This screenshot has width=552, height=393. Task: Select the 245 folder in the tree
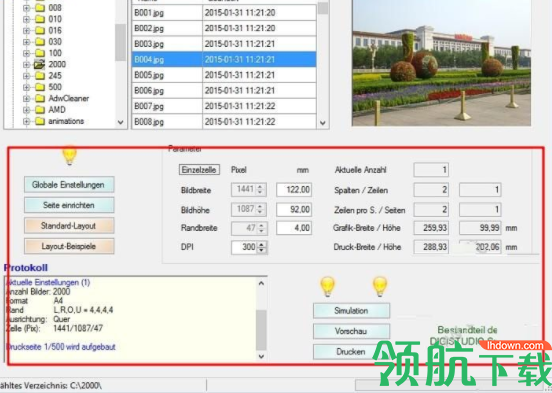point(55,76)
